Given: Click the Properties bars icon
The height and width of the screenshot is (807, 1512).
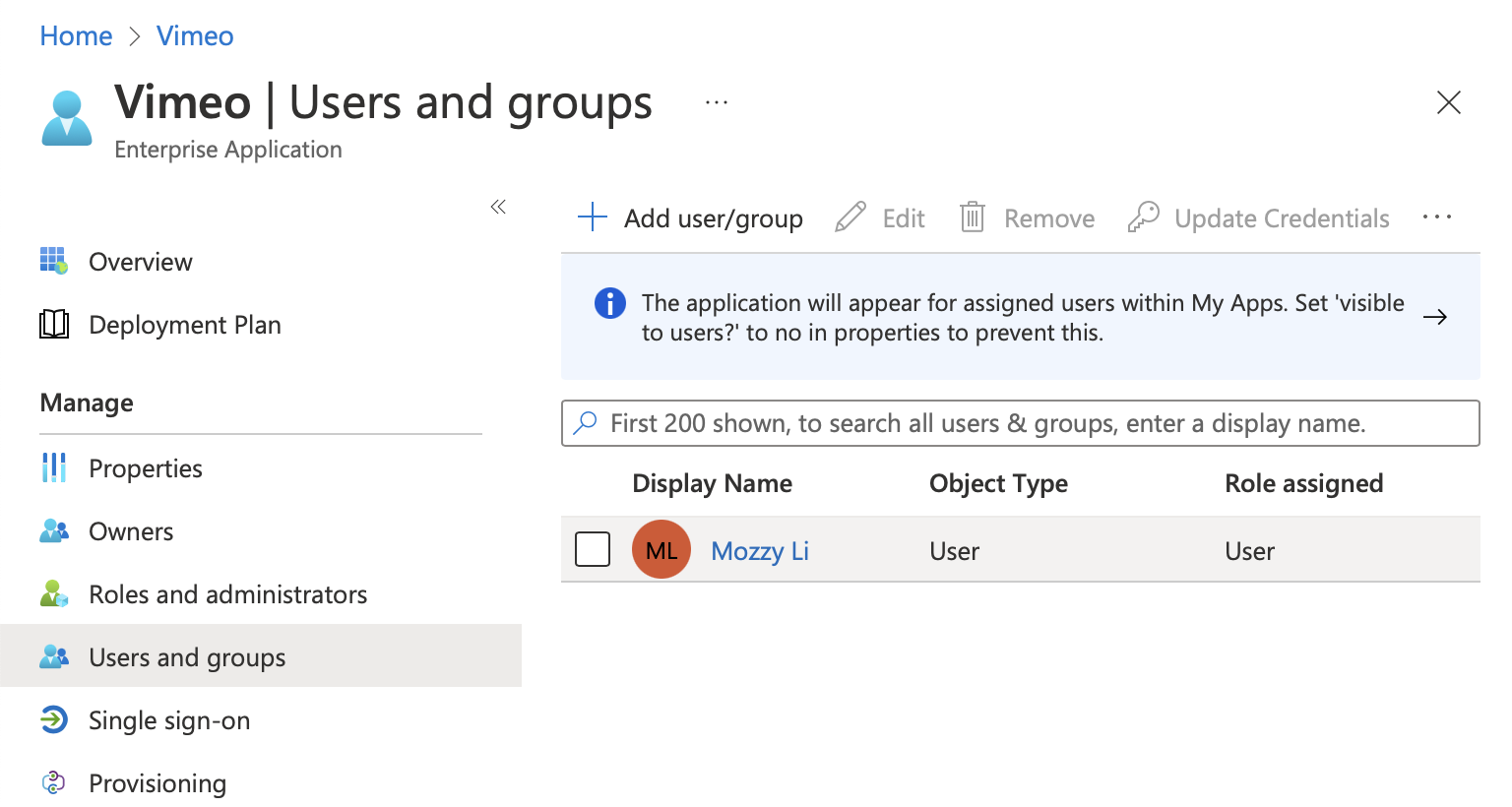Looking at the screenshot, I should click(x=54, y=467).
